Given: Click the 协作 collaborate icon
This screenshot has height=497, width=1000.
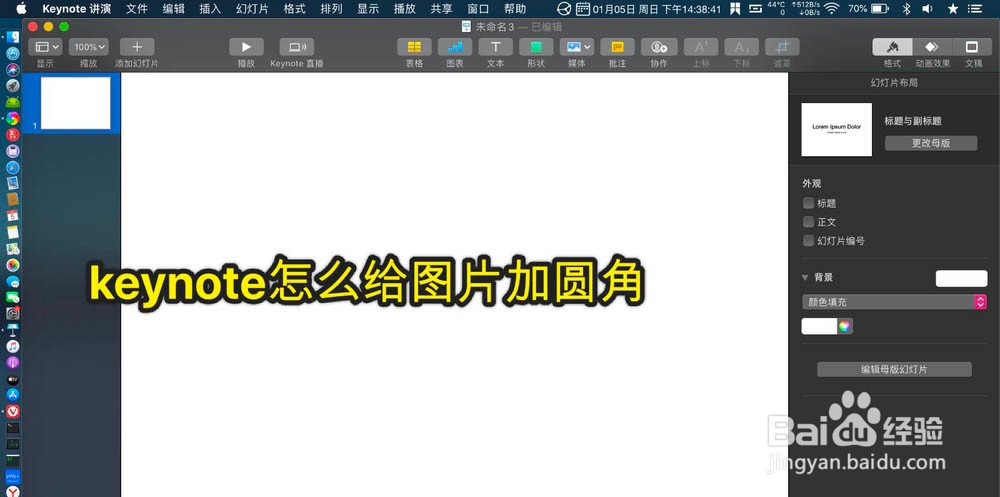Looking at the screenshot, I should point(659,47).
